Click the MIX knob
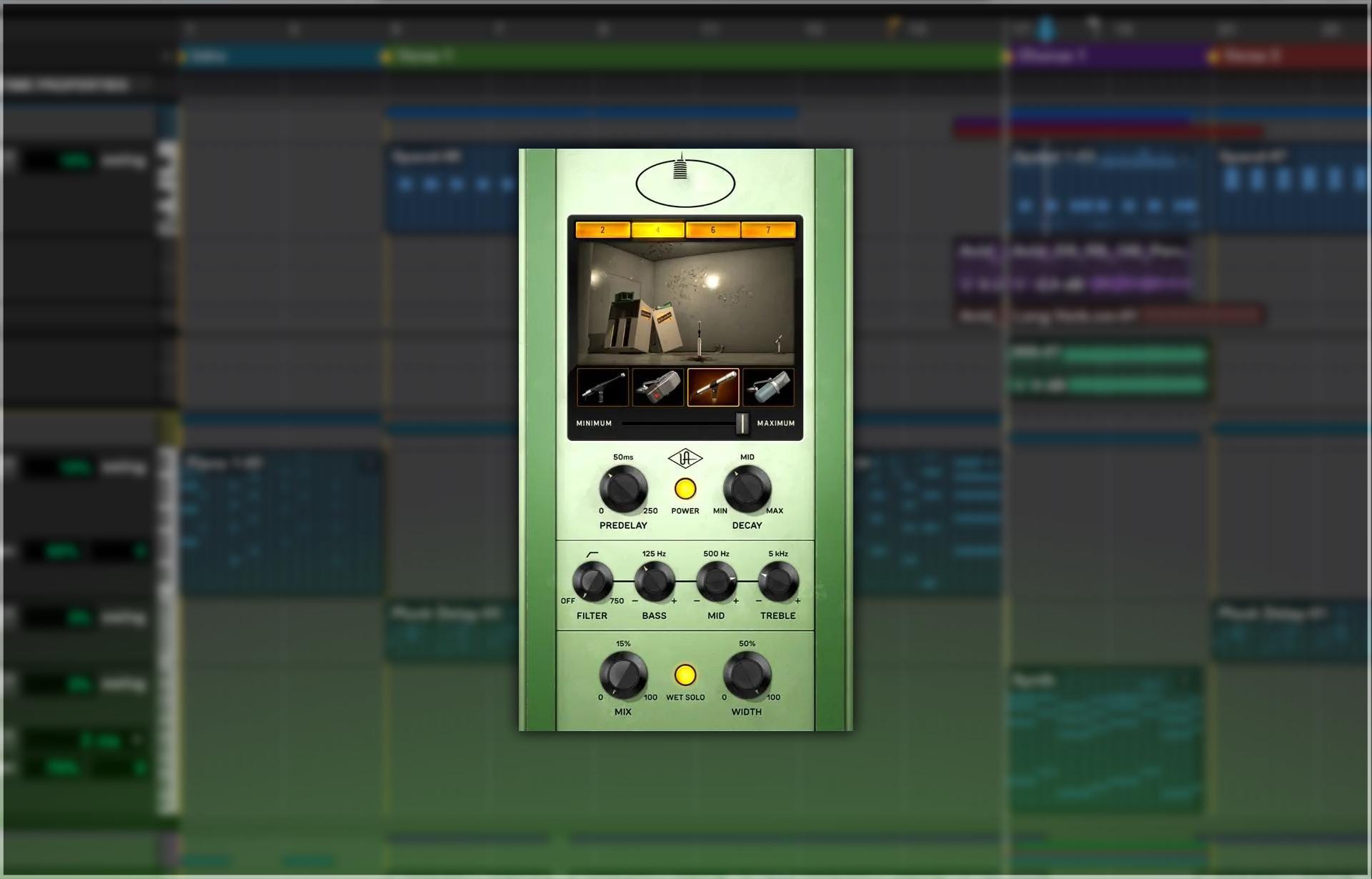Viewport: 1372px width, 879px height. [623, 675]
